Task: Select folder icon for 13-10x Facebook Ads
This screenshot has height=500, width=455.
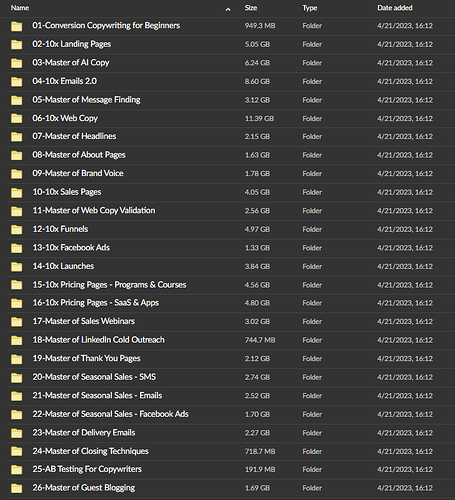Action: (17, 248)
